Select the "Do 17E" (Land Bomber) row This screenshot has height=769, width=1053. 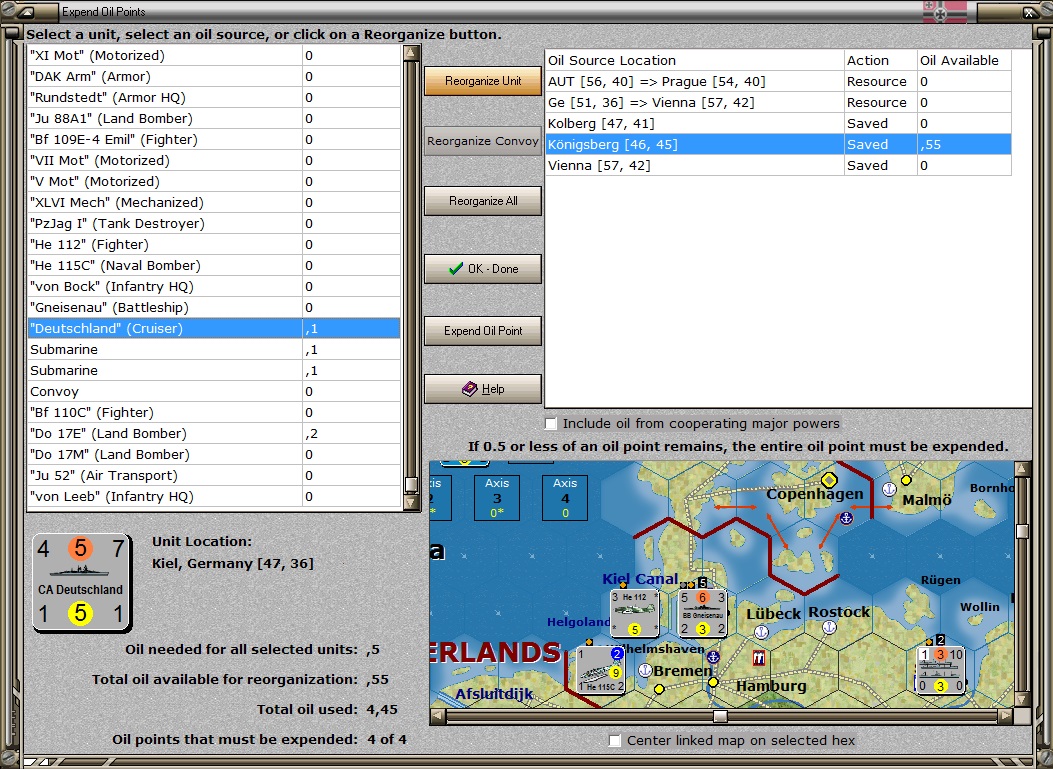pos(214,433)
